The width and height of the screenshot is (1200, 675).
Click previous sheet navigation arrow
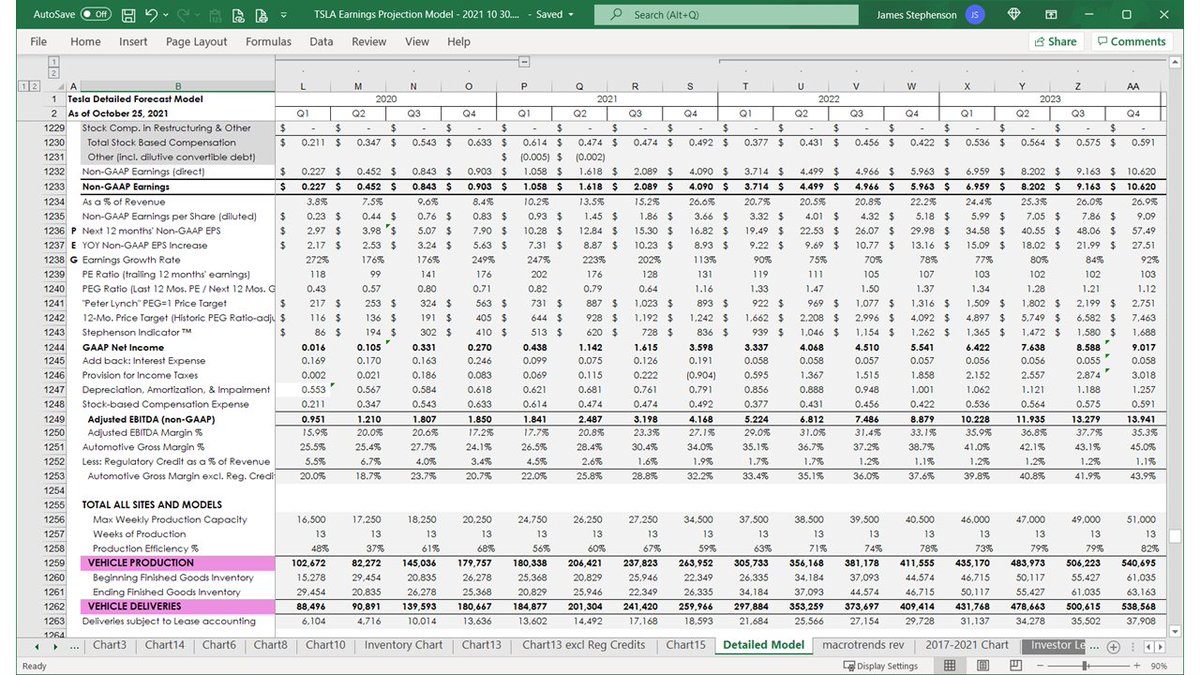37,647
